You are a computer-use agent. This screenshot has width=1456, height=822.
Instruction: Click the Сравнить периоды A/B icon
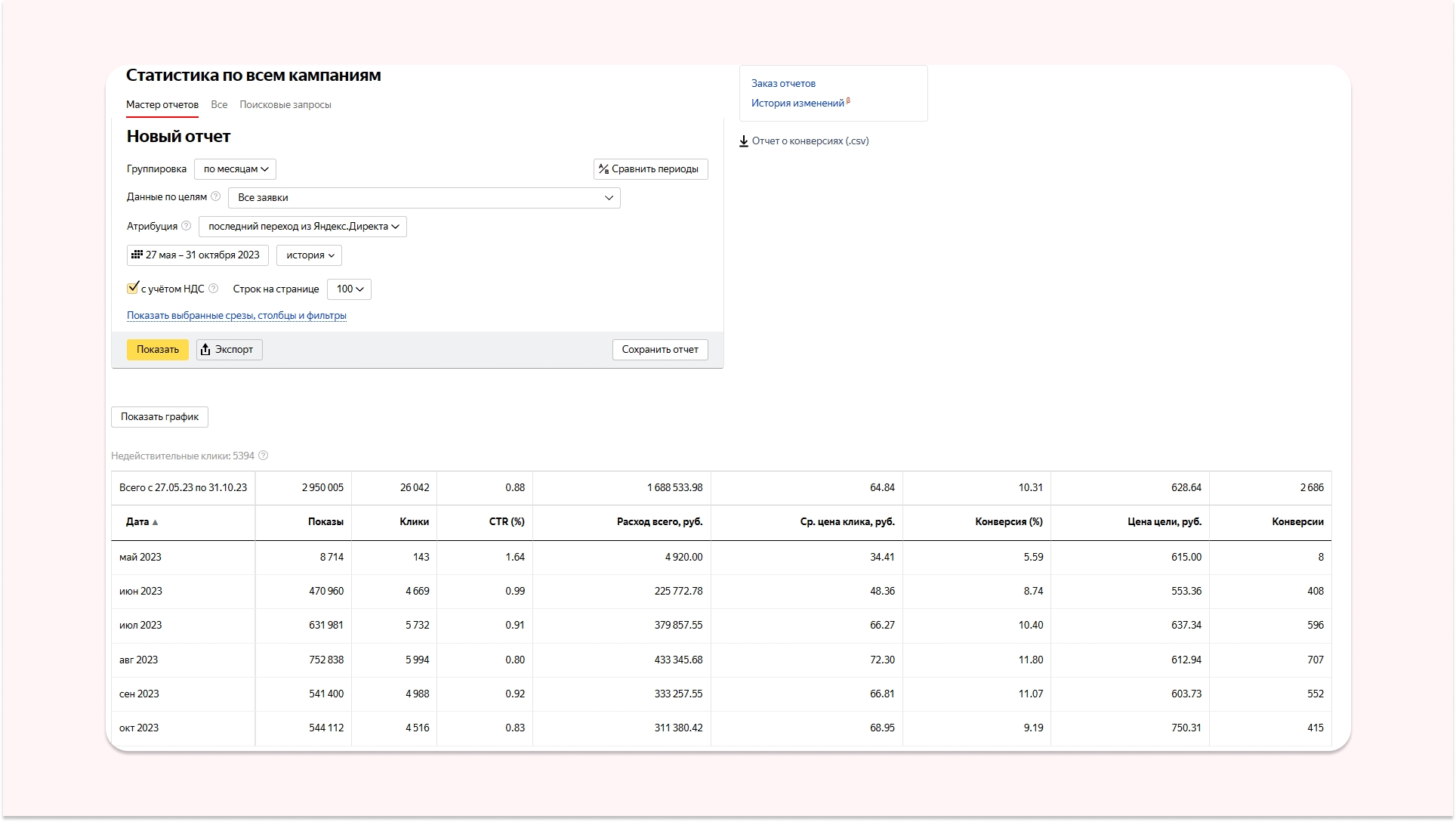pos(603,169)
